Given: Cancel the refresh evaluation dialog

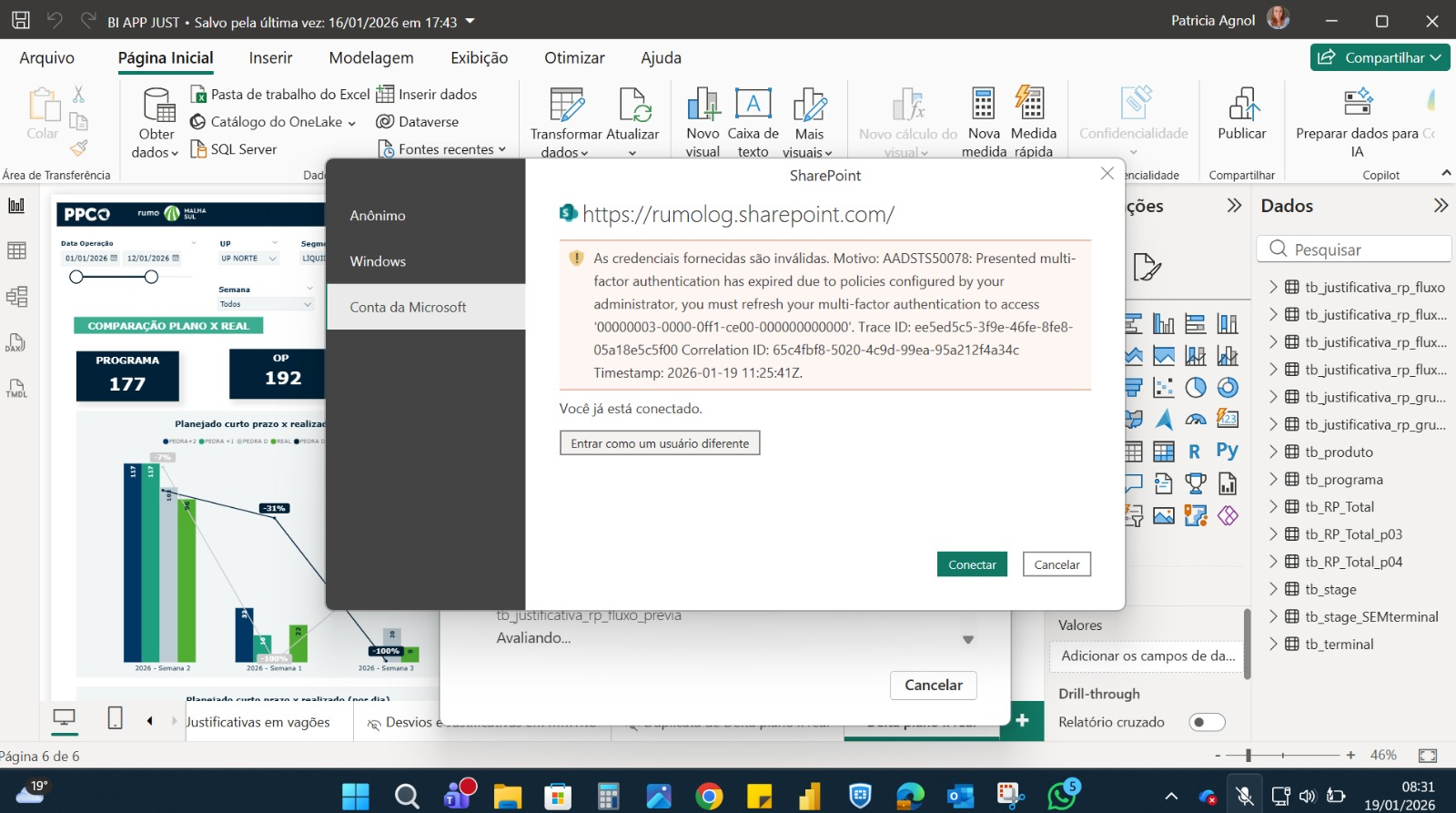Looking at the screenshot, I should coord(933,686).
